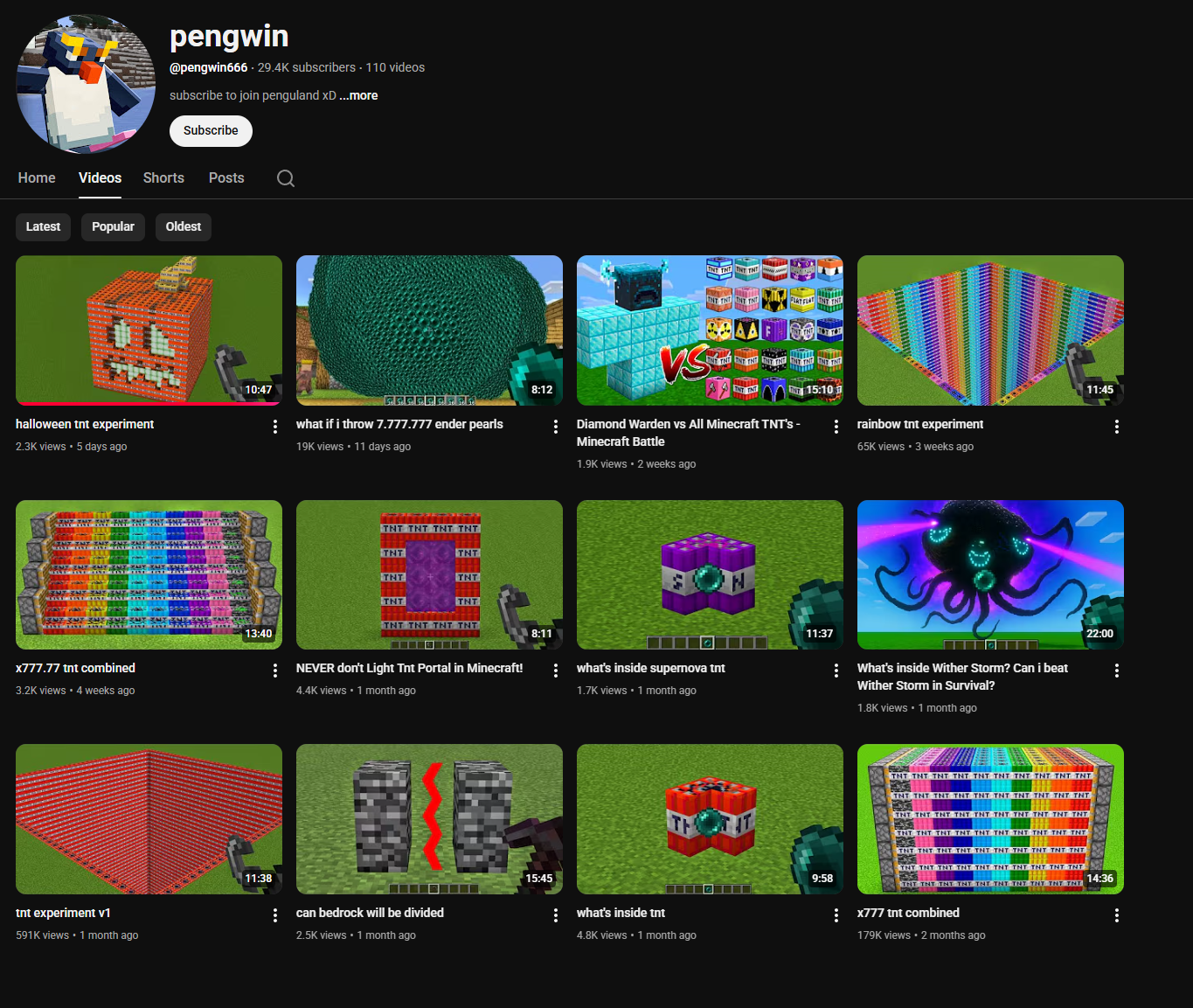Viewport: 1193px width, 1008px height.
Task: Expand channel description with ...more
Action: coord(358,95)
